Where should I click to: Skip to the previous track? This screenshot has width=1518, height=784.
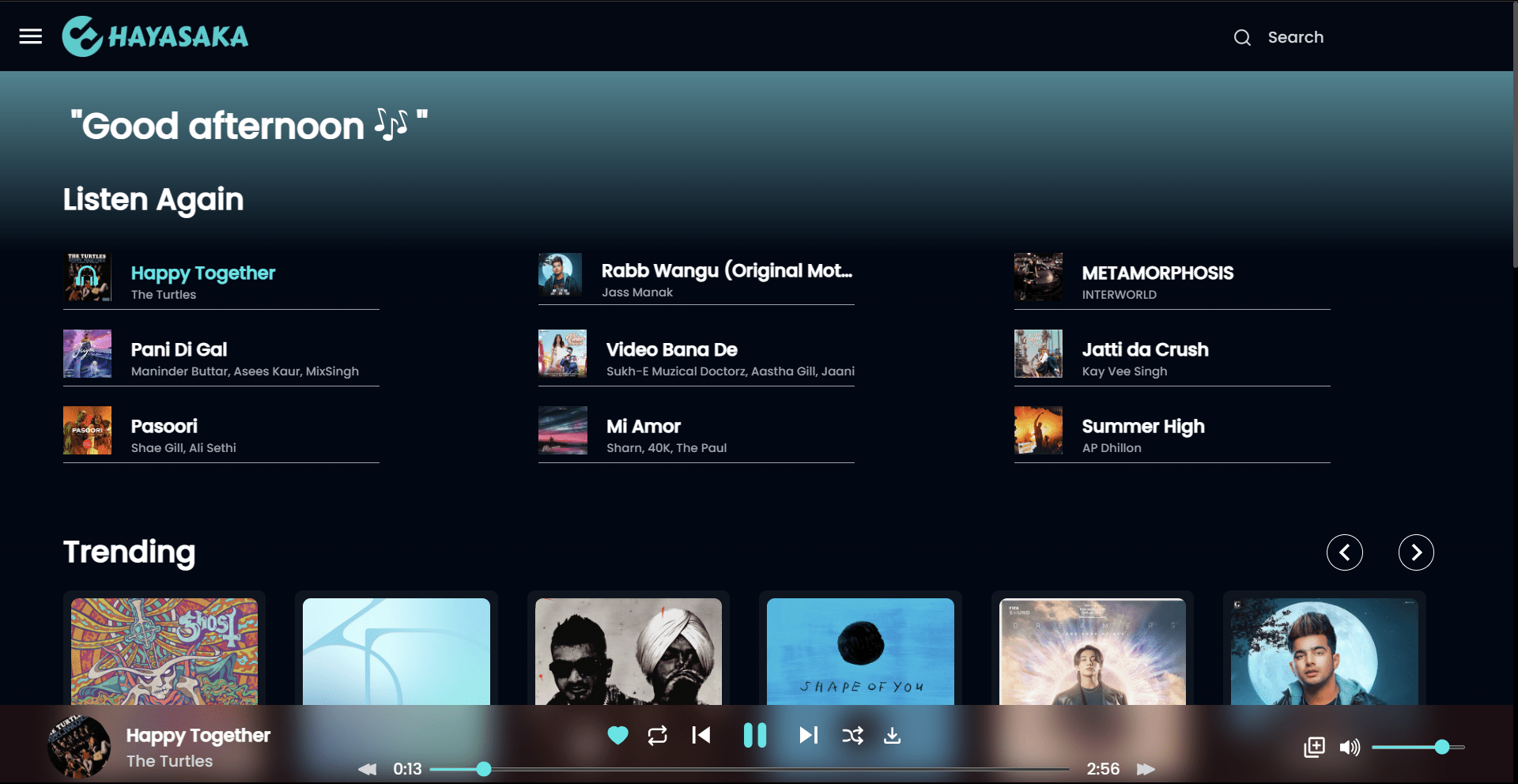point(701,736)
